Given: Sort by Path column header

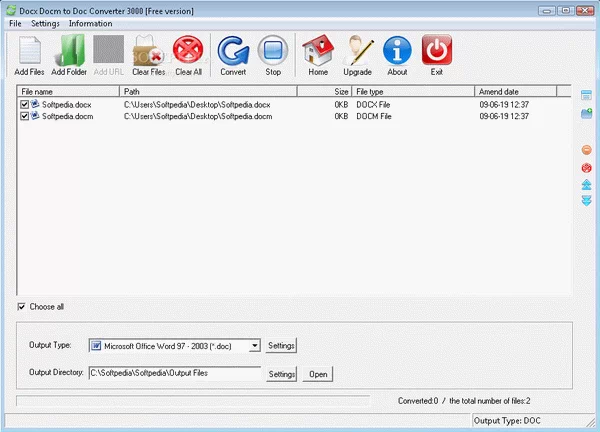Looking at the screenshot, I should coord(209,91).
